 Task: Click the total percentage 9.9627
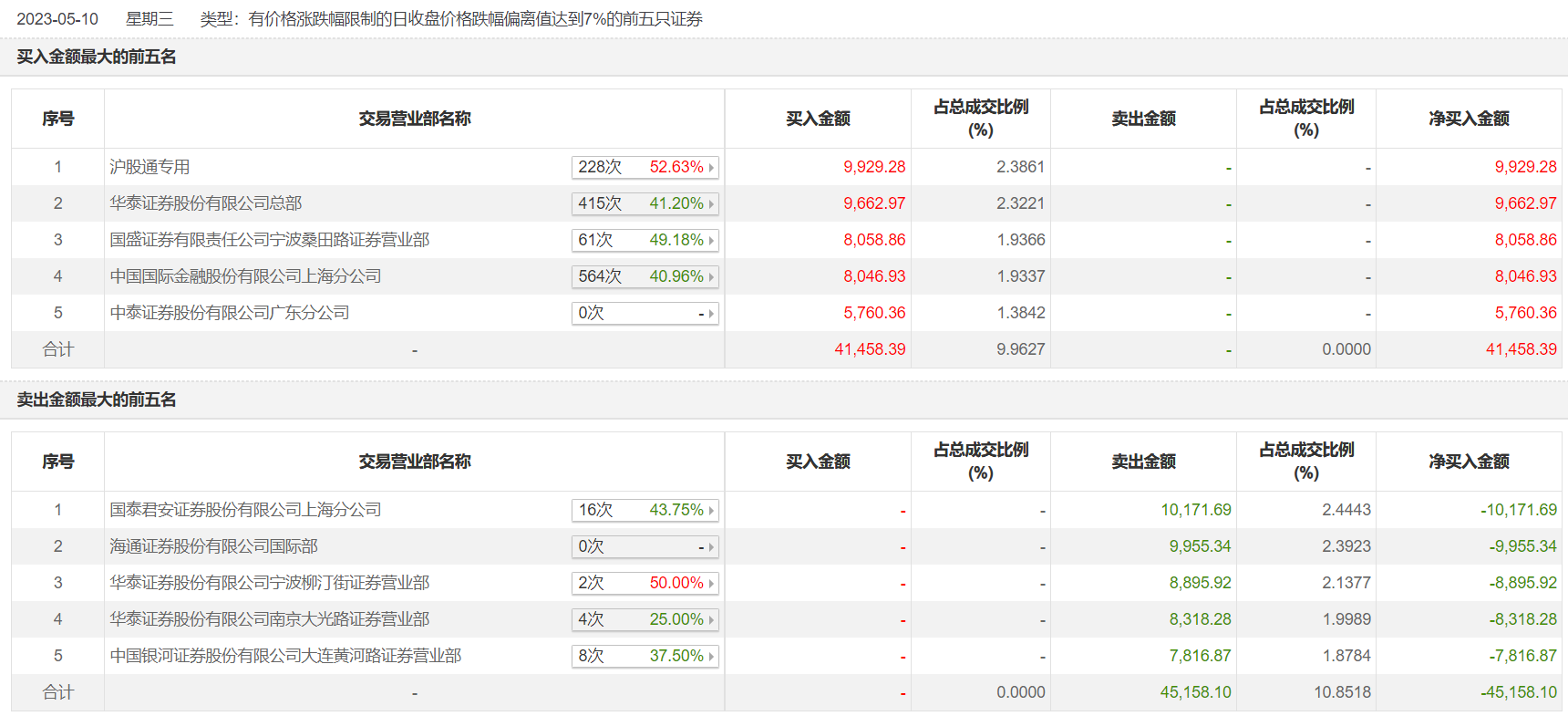[1020, 349]
